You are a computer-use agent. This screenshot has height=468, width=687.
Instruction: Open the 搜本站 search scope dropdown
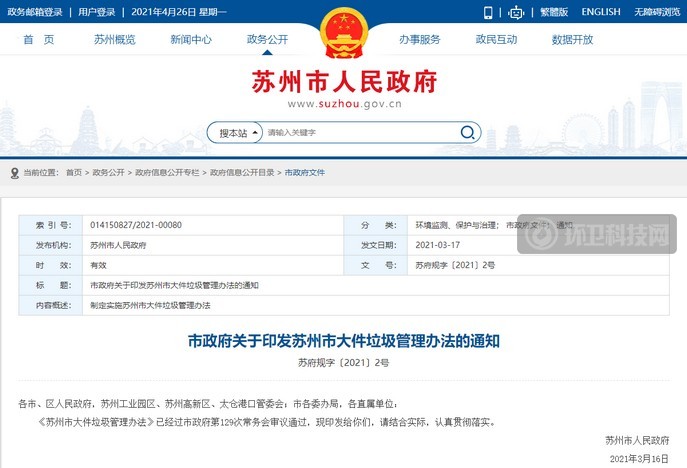(235, 133)
